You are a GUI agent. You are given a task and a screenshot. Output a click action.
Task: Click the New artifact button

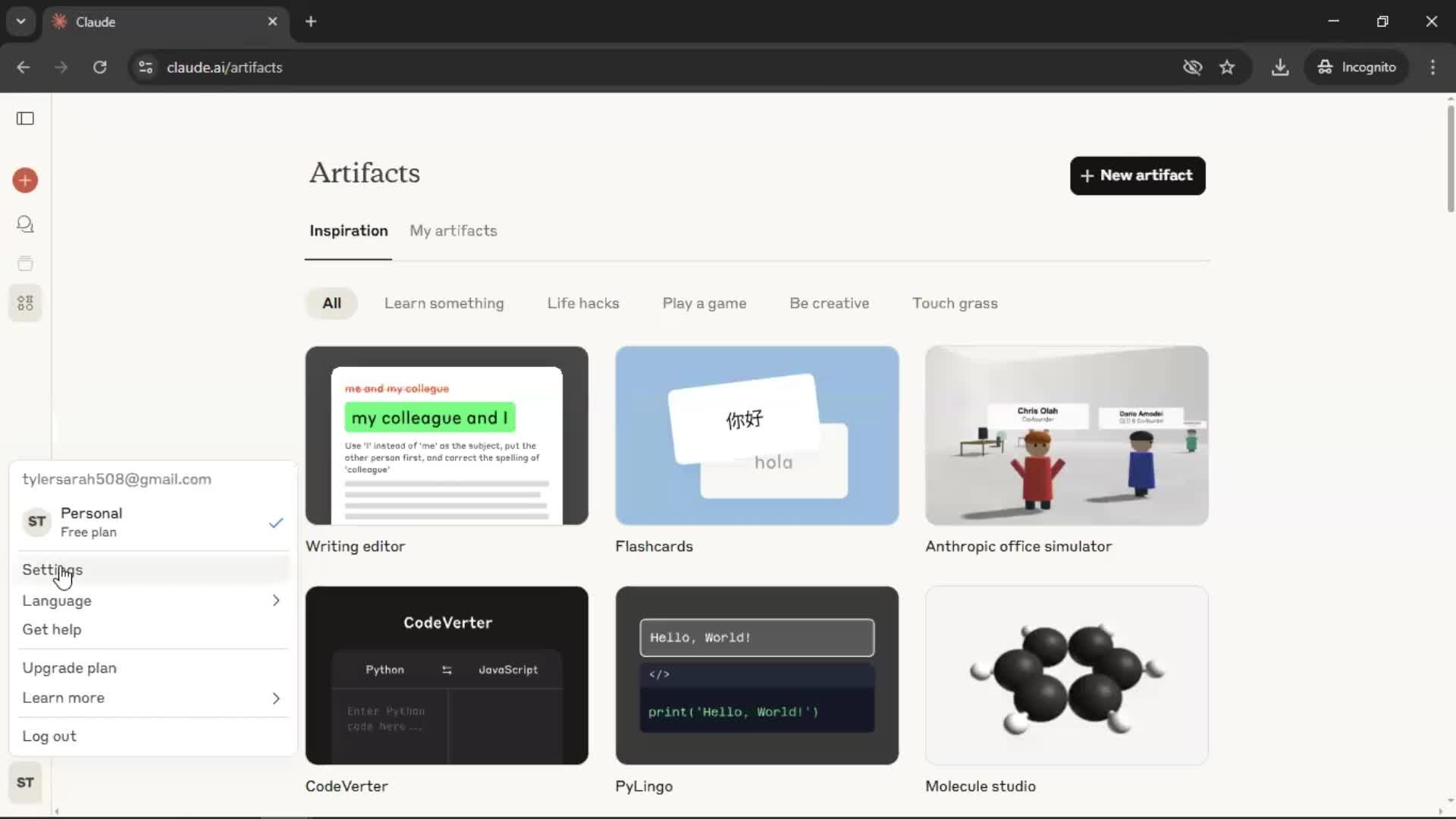[1137, 175]
